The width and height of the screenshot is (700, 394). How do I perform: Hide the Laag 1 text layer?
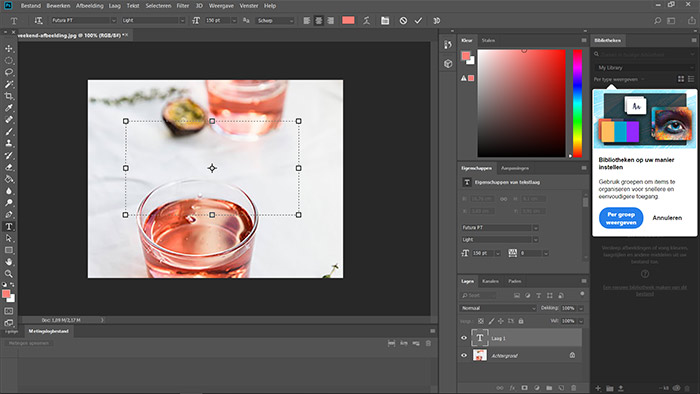click(464, 338)
